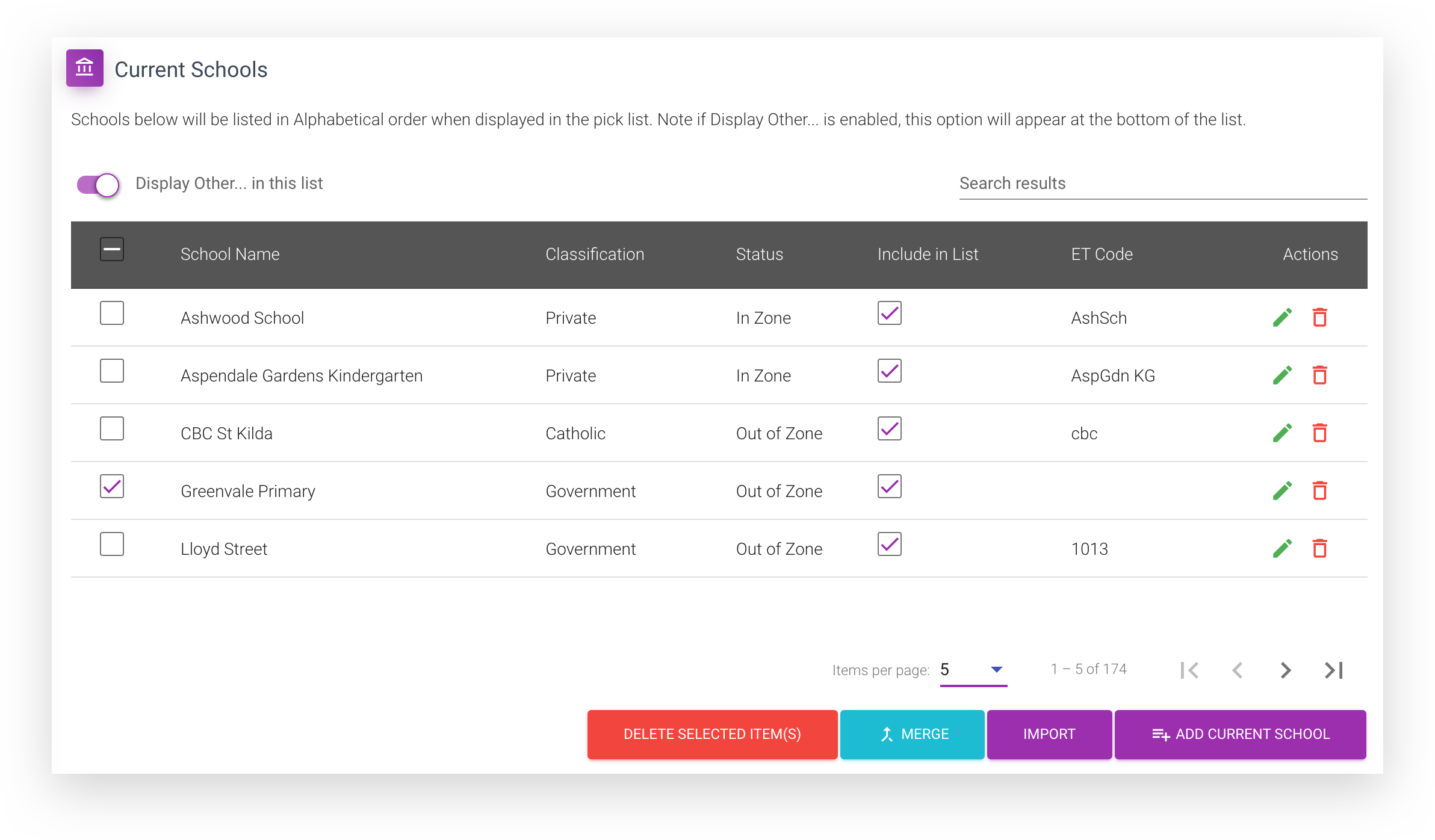This screenshot has width=1435, height=840.
Task: Click the Add Current School button
Action: [1240, 734]
